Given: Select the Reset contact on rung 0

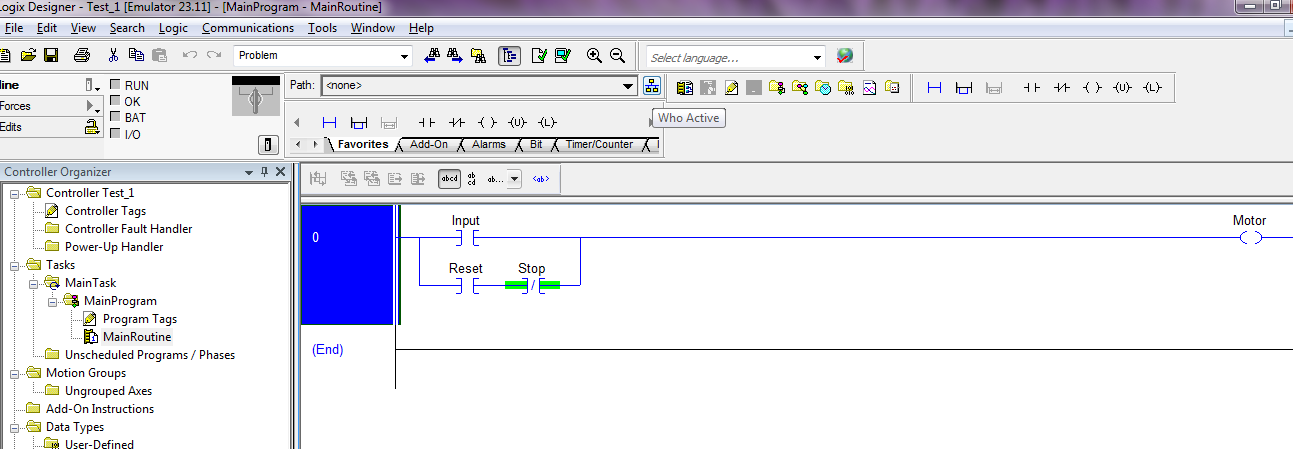Looking at the screenshot, I should (x=466, y=285).
